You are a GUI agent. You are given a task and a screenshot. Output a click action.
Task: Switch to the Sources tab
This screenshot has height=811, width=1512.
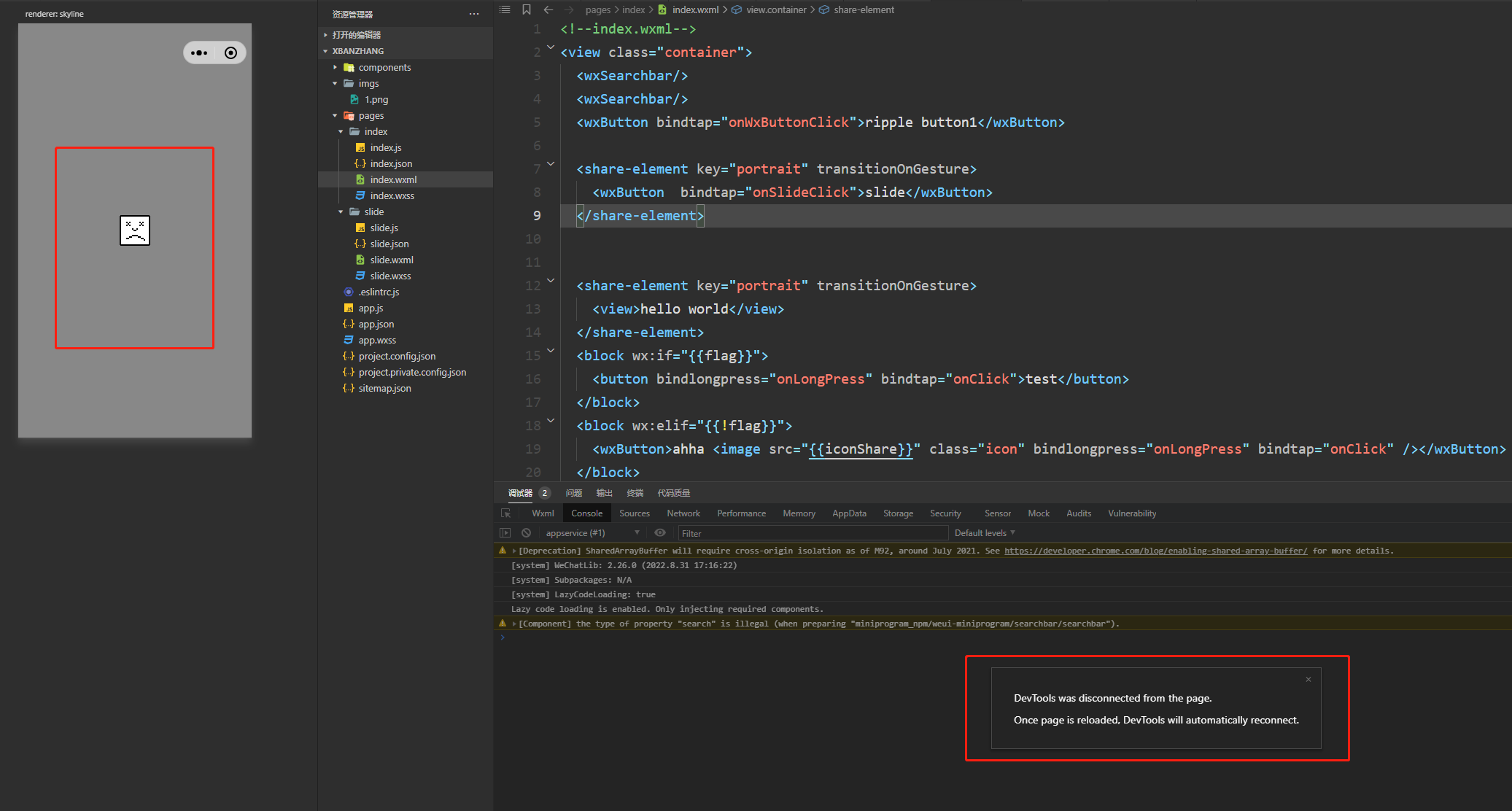click(x=634, y=513)
